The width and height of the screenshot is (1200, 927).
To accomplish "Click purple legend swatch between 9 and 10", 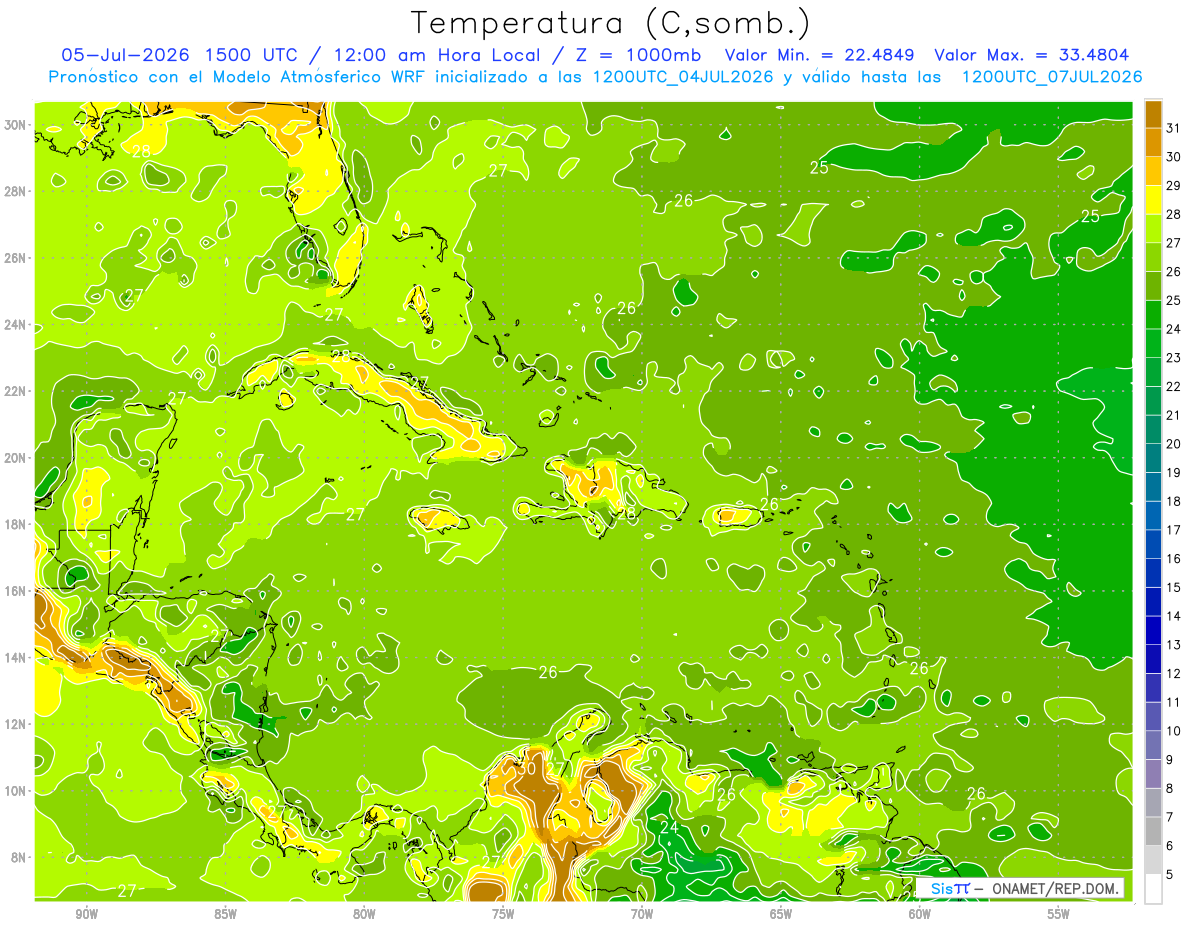I will pos(1153,745).
